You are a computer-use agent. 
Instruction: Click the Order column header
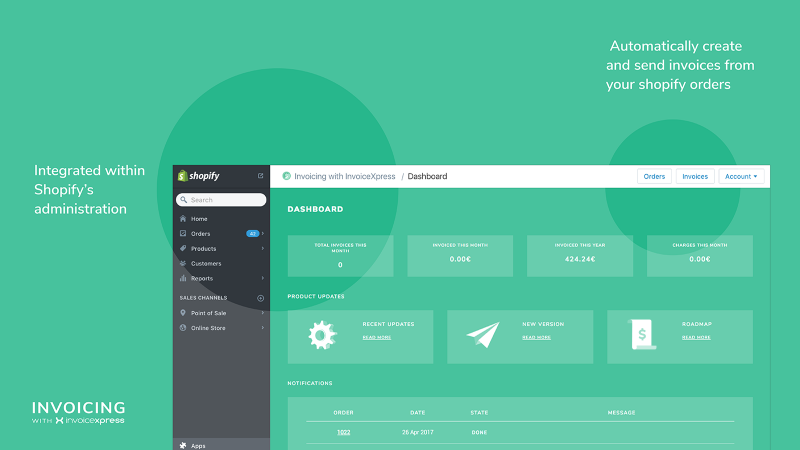343,413
